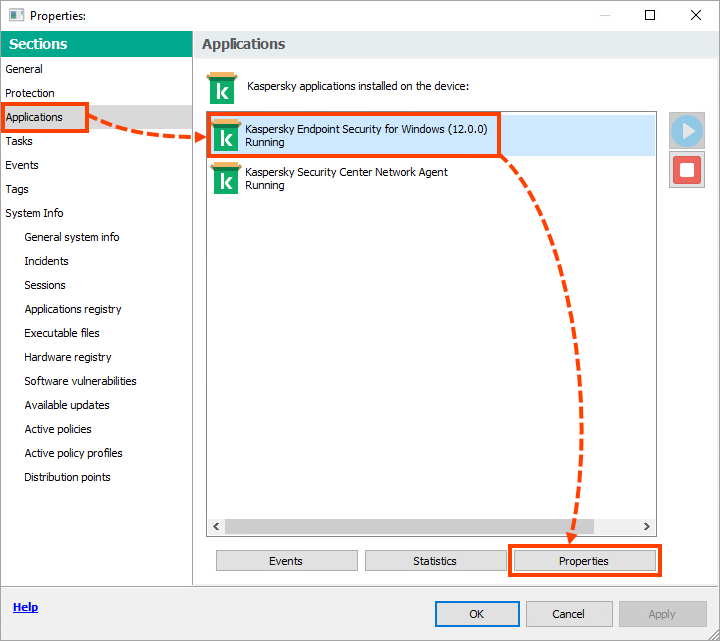Select the Tasks section
The image size is (720, 641).
point(19,141)
